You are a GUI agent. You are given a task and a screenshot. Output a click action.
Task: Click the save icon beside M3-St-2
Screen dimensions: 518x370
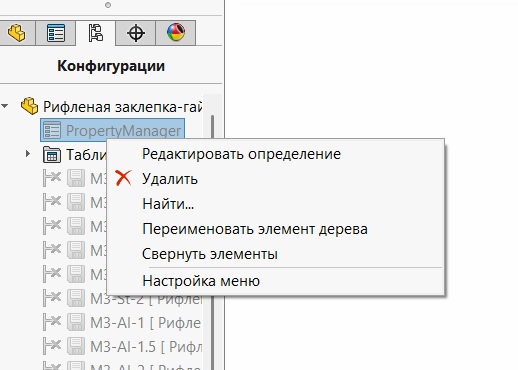[76, 298]
